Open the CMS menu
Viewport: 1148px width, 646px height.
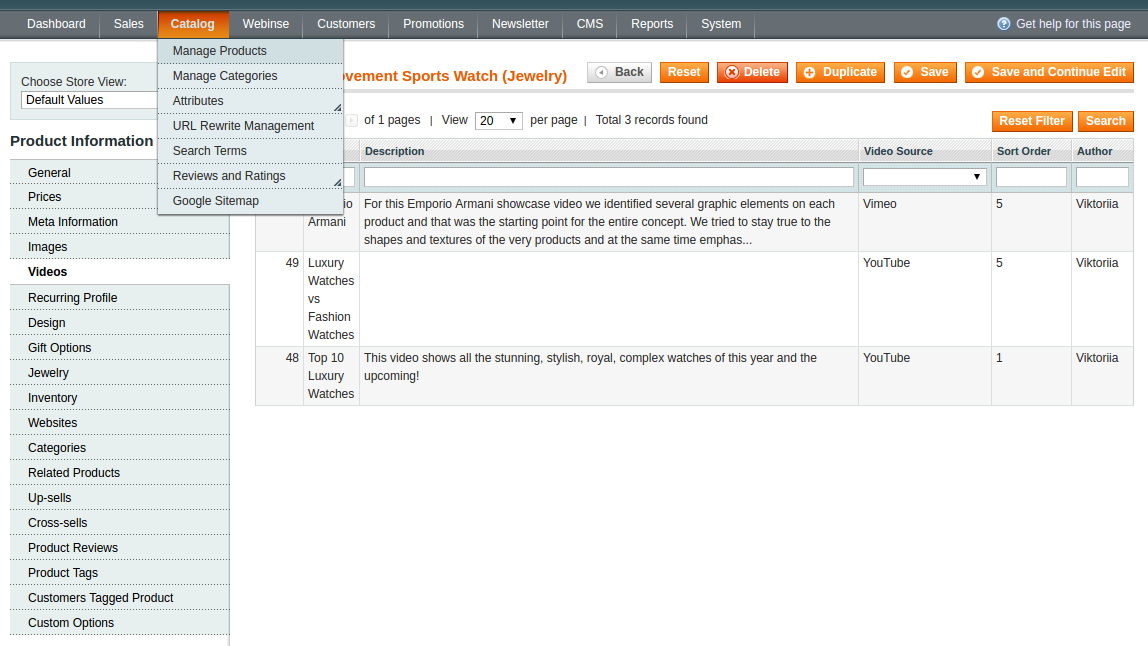click(x=590, y=24)
